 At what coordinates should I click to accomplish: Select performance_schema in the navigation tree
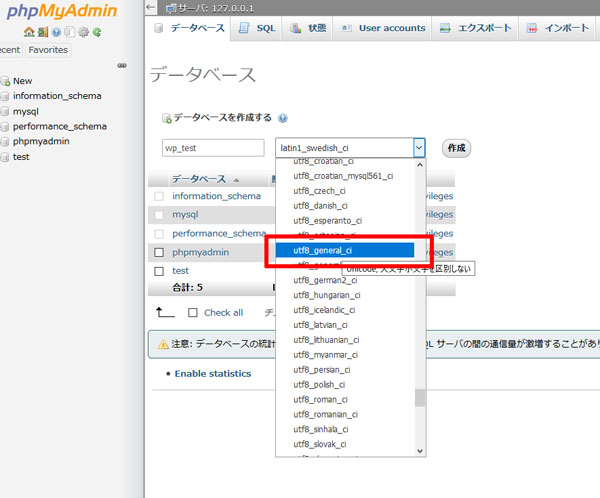tap(60, 126)
